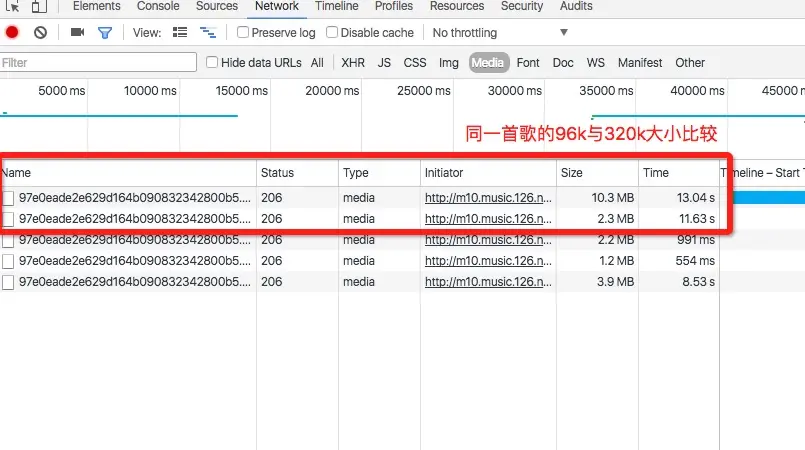
Task: Sort by the Type column header
Action: pyautogui.click(x=379, y=173)
